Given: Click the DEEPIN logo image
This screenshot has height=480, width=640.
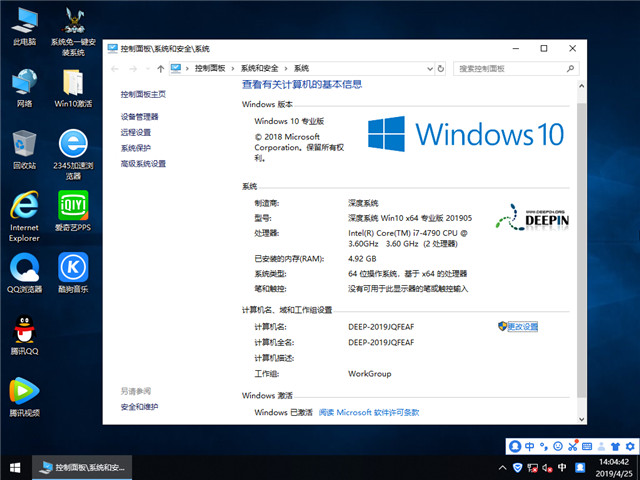Looking at the screenshot, I should coord(532,218).
